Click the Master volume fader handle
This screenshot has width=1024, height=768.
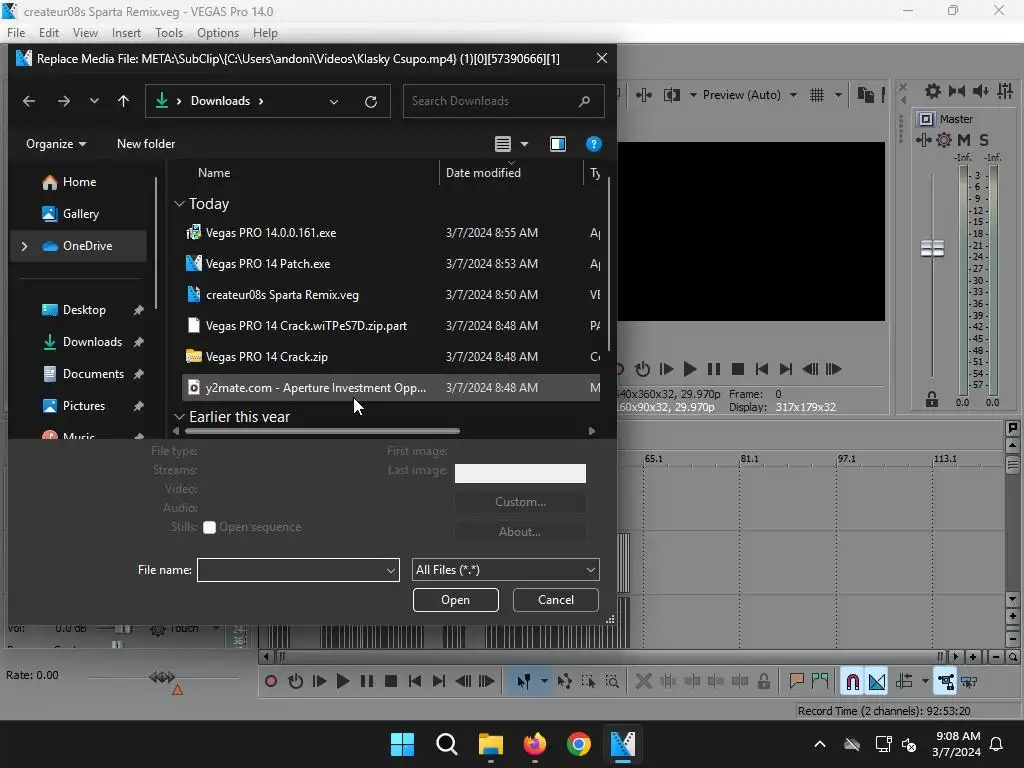pyautogui.click(x=932, y=248)
